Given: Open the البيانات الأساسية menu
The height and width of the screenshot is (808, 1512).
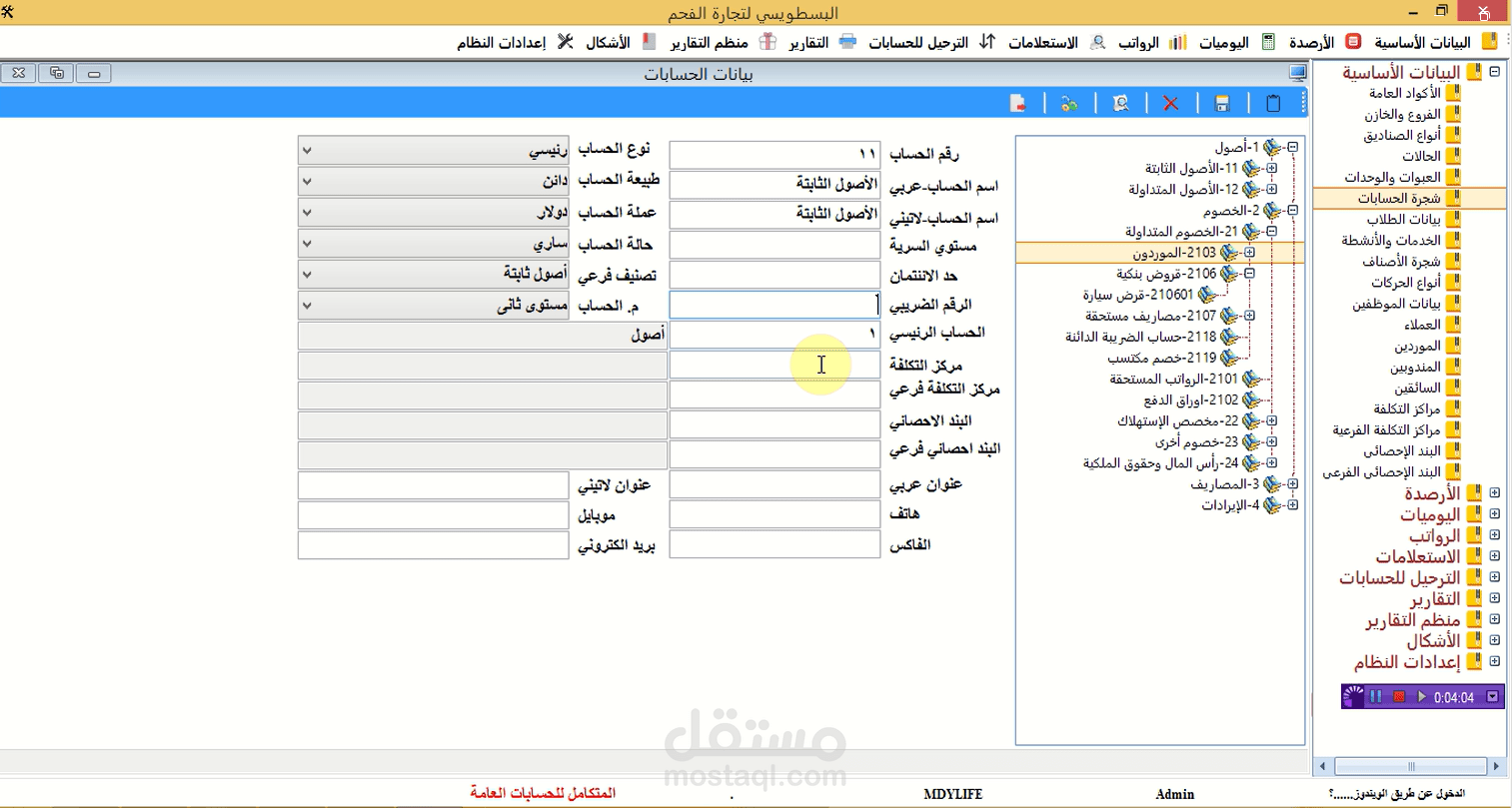Looking at the screenshot, I should coord(1435,42).
